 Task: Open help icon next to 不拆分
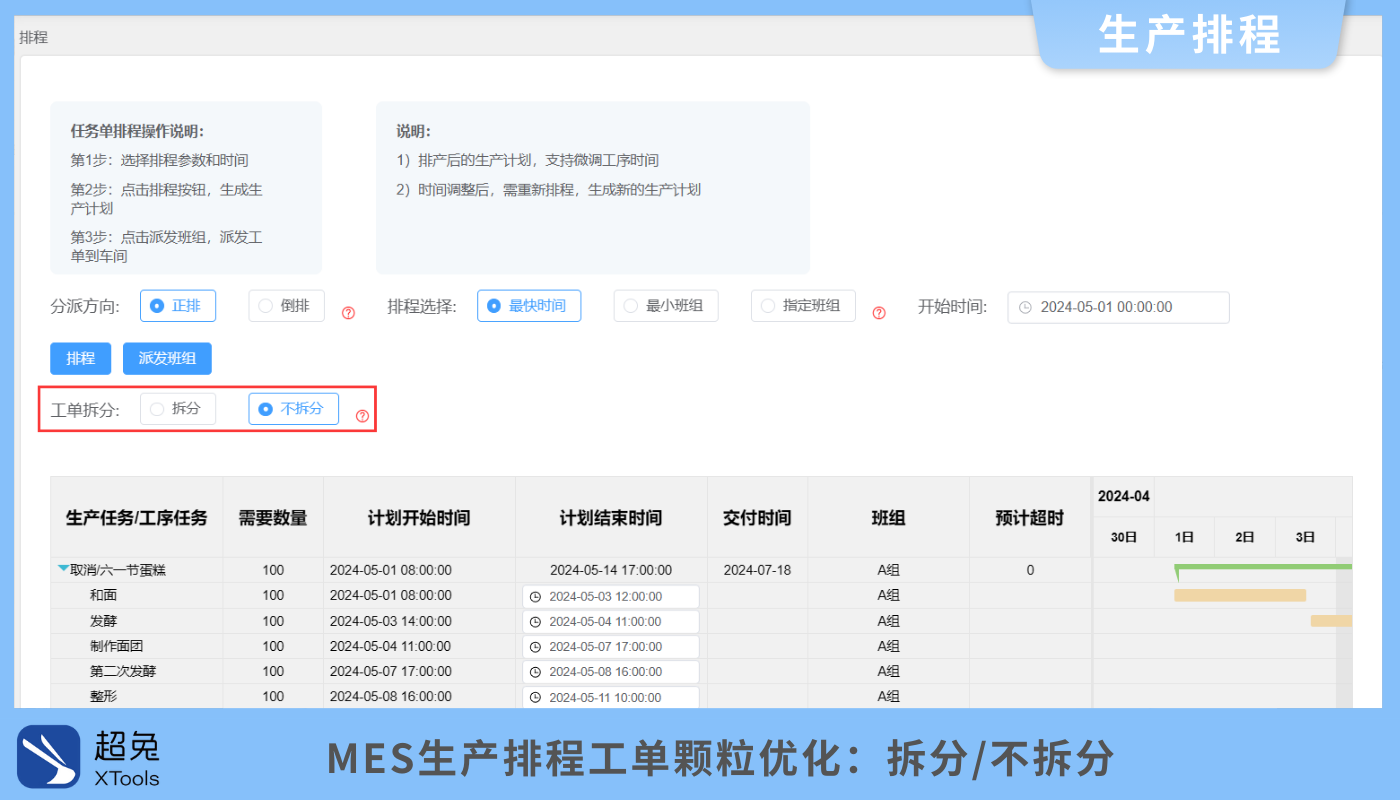pos(362,416)
